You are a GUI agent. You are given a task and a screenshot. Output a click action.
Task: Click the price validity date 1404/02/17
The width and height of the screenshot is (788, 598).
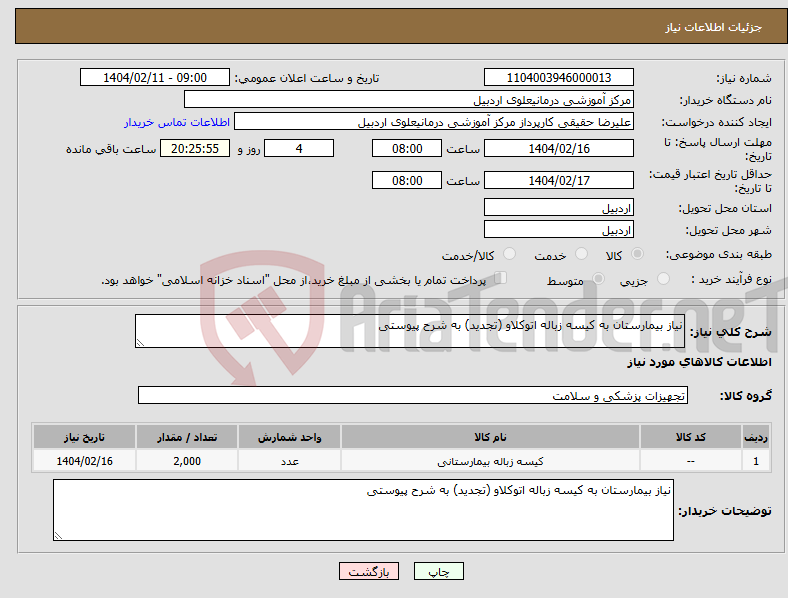[x=558, y=180]
